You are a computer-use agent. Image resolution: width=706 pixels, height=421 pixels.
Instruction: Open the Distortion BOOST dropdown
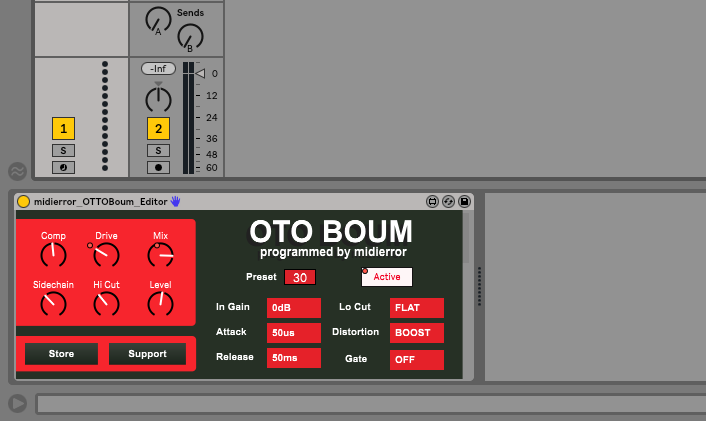(x=416, y=333)
